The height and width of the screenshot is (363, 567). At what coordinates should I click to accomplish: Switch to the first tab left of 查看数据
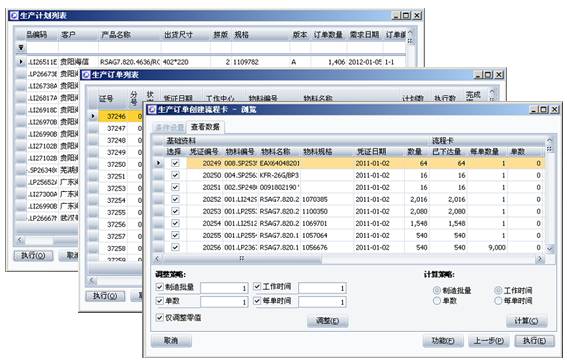point(169,128)
